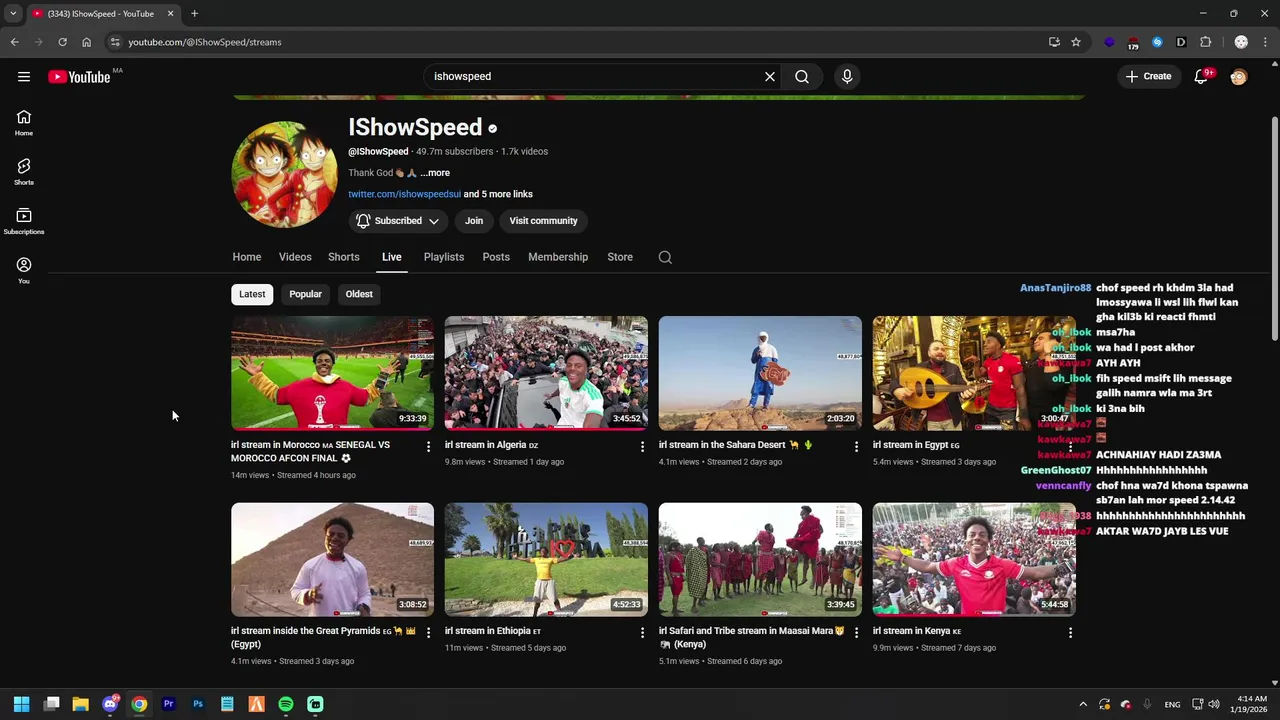Show hidden system tray icons chevron

tap(1082, 704)
